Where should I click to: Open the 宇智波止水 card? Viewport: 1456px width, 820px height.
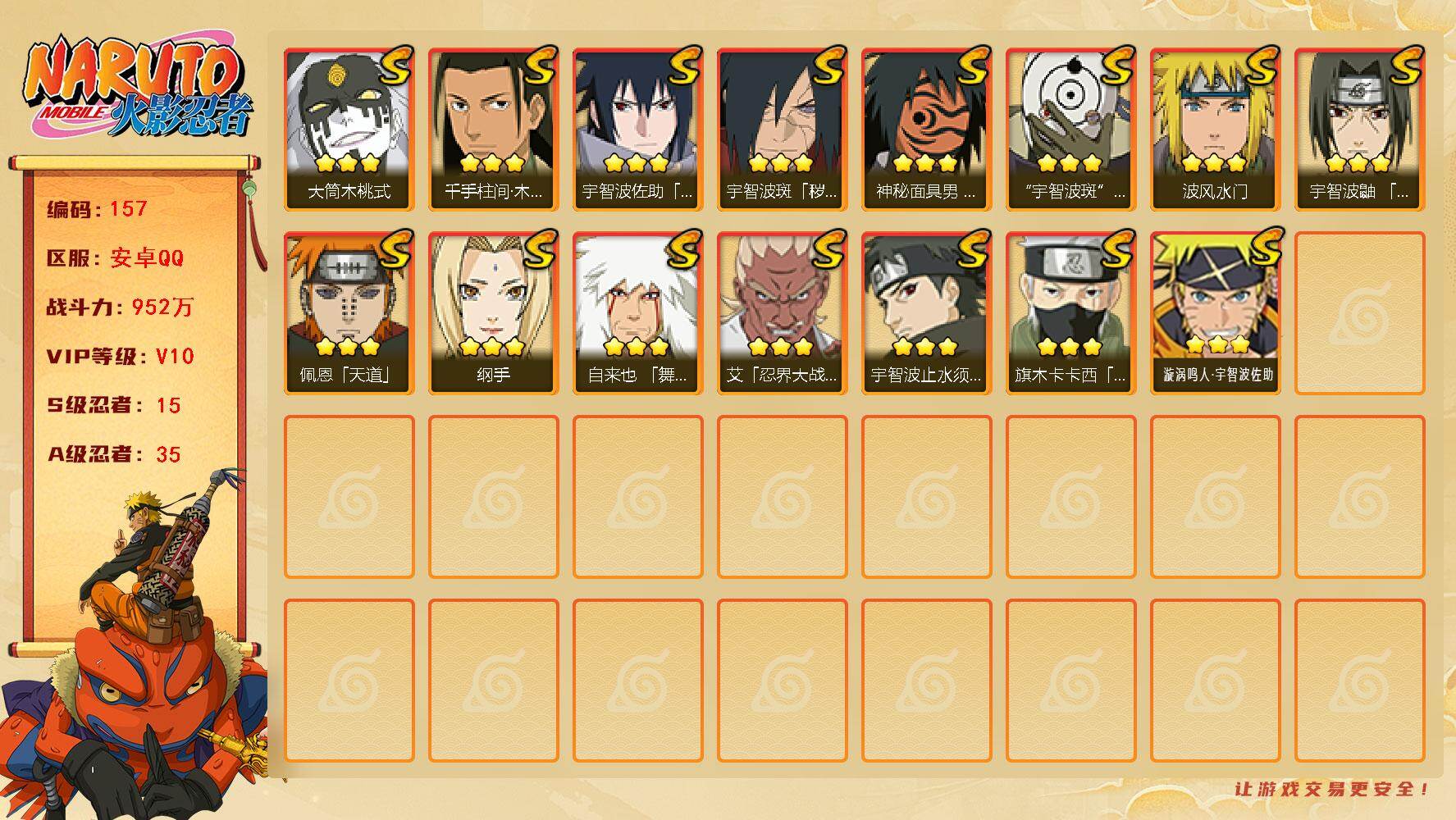pyautogui.click(x=926, y=312)
